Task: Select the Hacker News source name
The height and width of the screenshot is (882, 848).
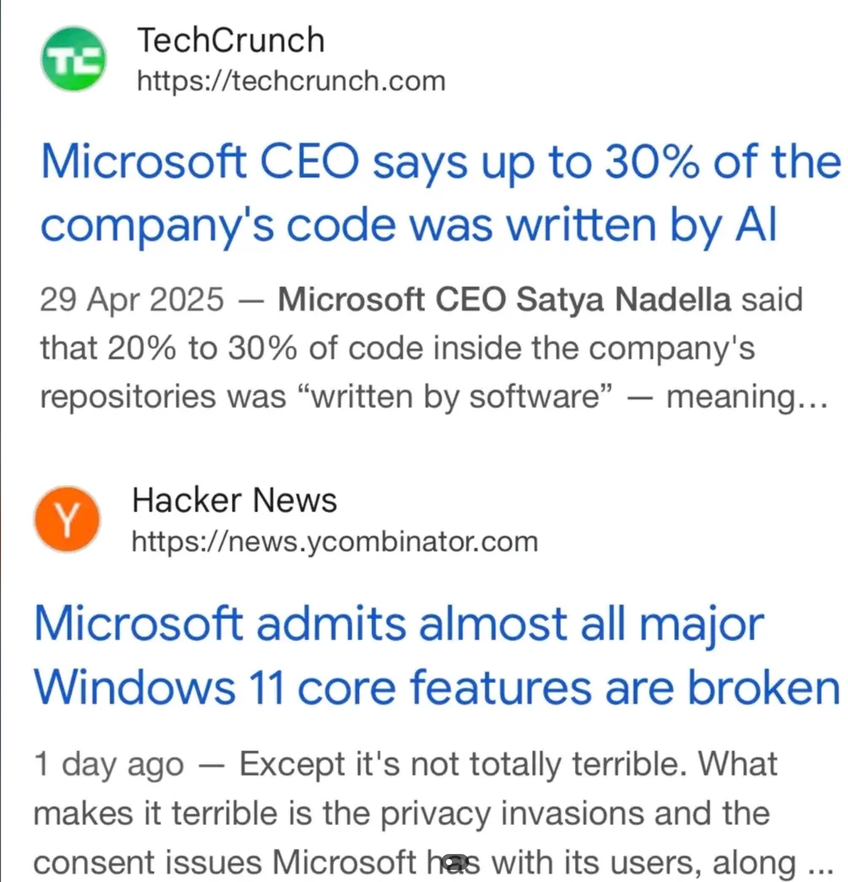Action: 233,501
